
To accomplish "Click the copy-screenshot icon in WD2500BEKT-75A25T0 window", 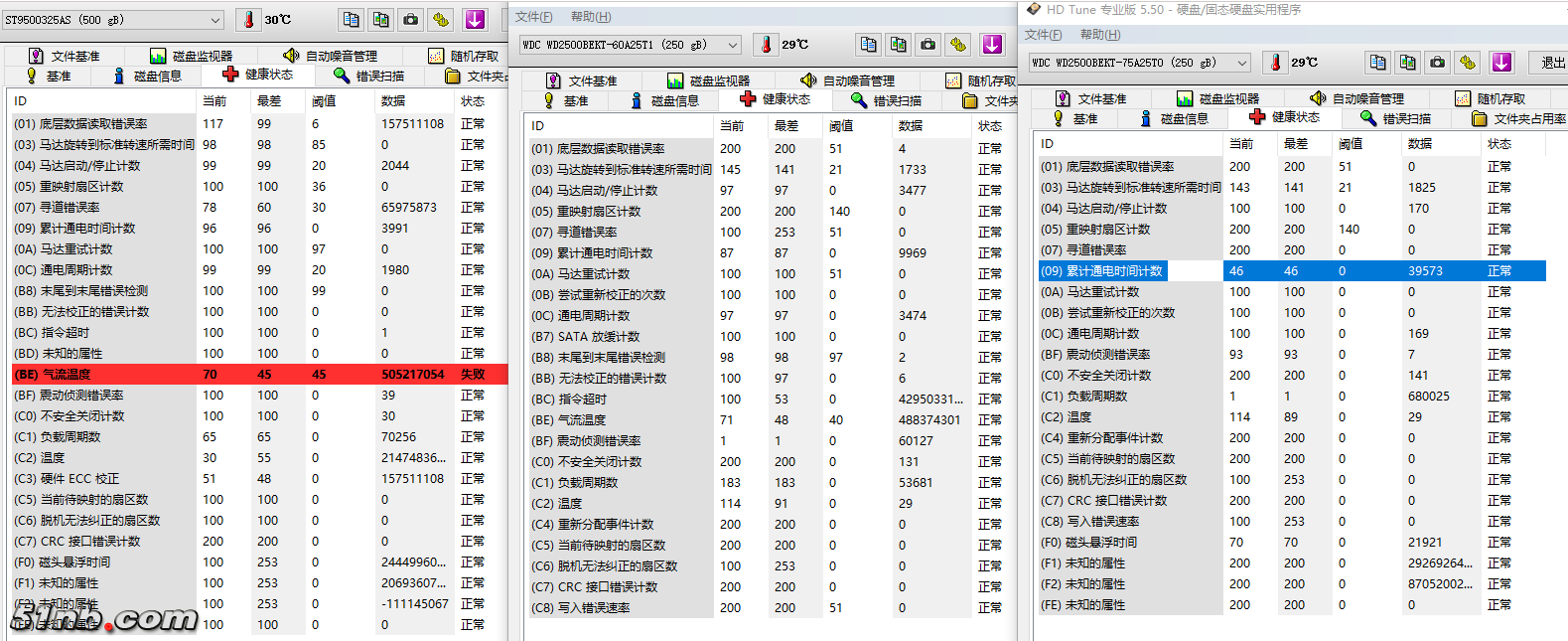I will click(1407, 63).
